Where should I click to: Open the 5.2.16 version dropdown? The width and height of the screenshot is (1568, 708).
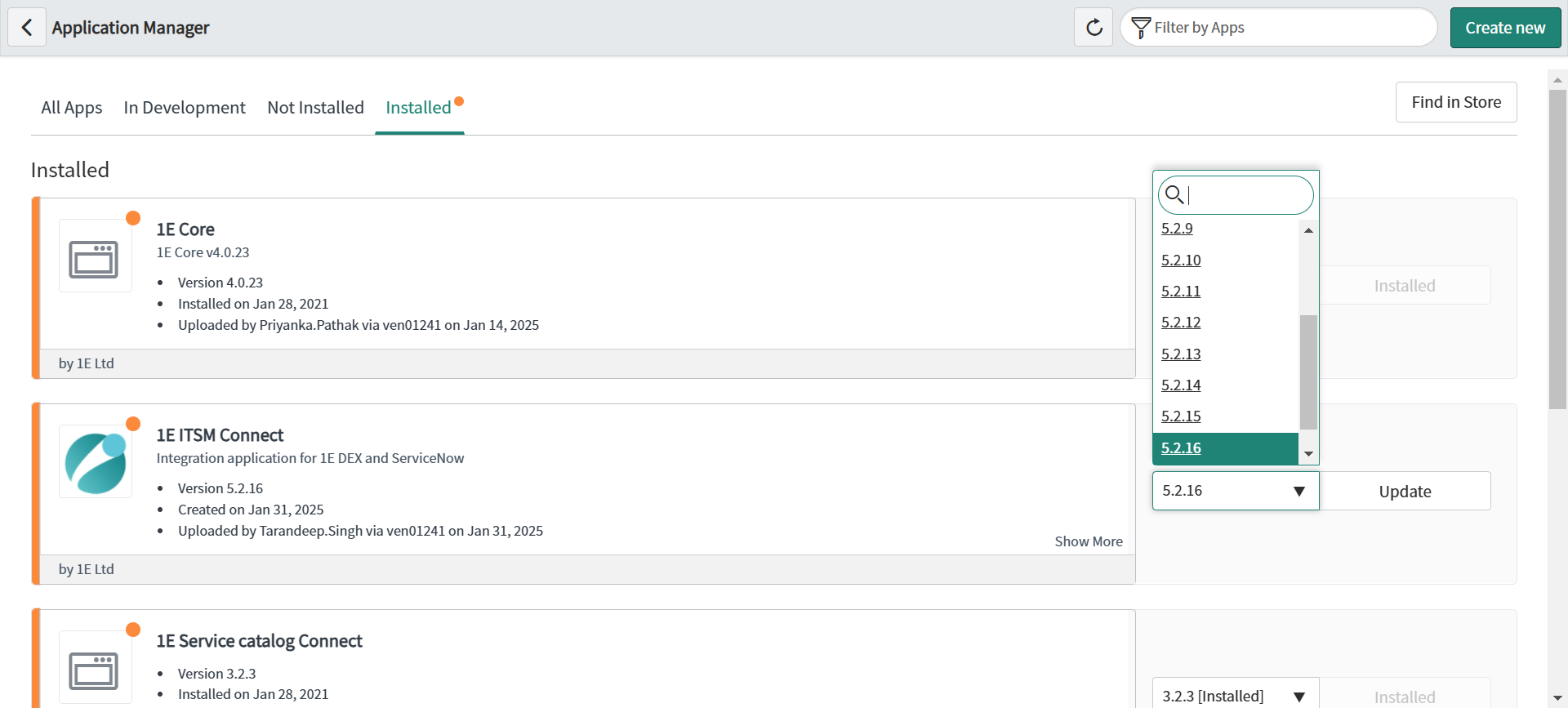coord(1235,491)
